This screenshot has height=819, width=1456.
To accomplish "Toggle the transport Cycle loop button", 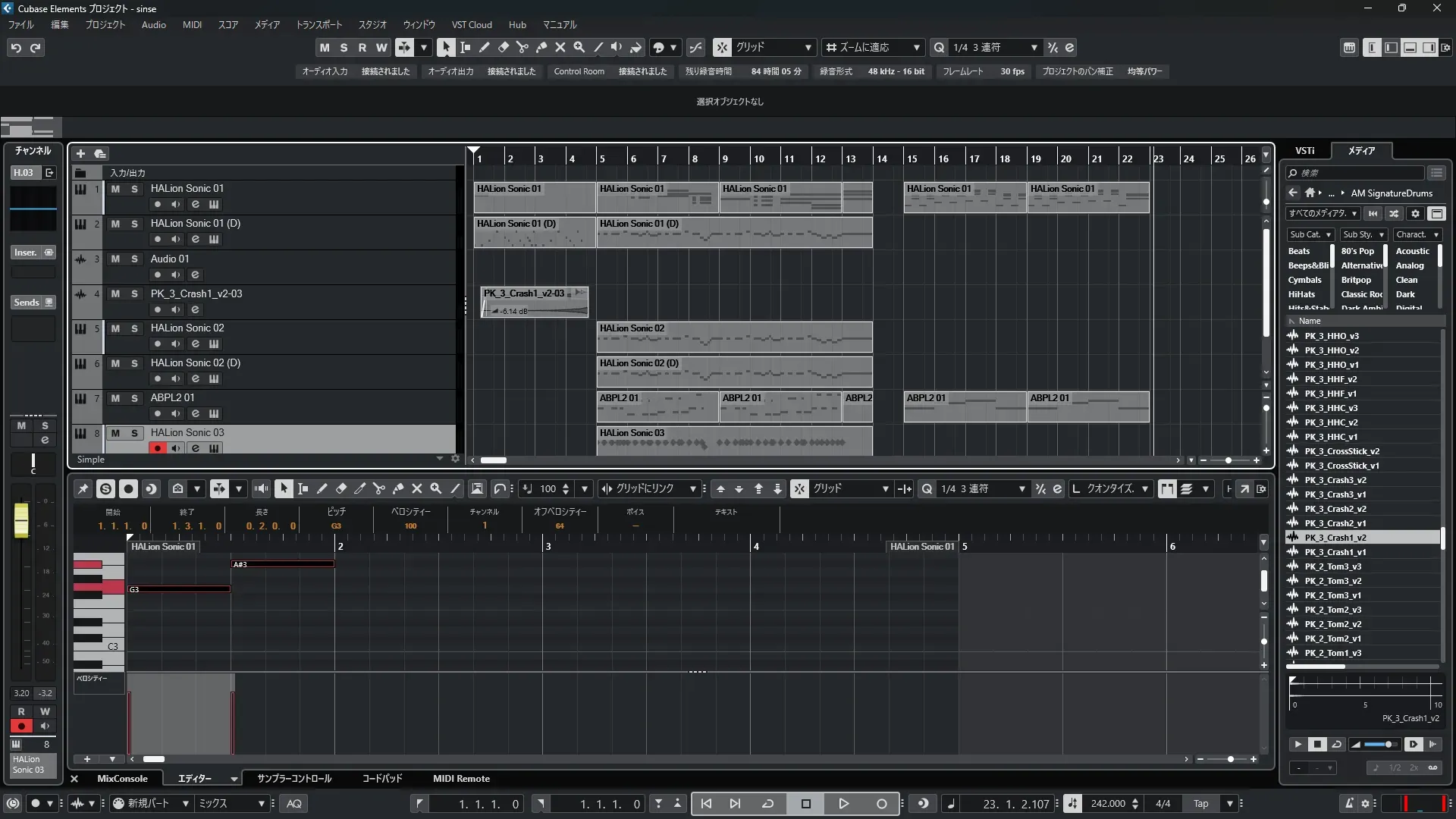I will [767, 804].
